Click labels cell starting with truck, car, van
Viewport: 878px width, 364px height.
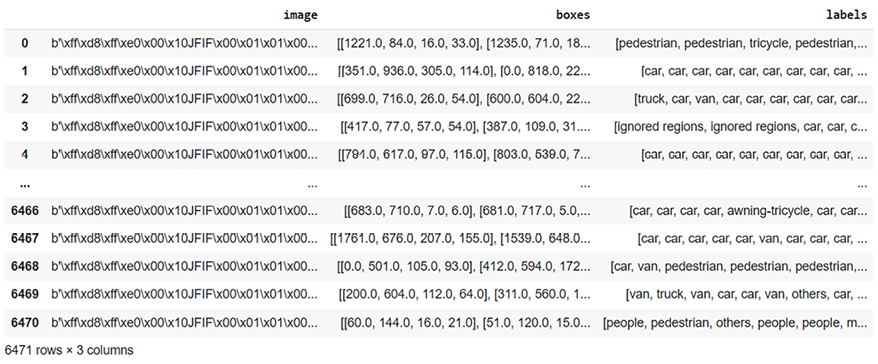(x=751, y=99)
